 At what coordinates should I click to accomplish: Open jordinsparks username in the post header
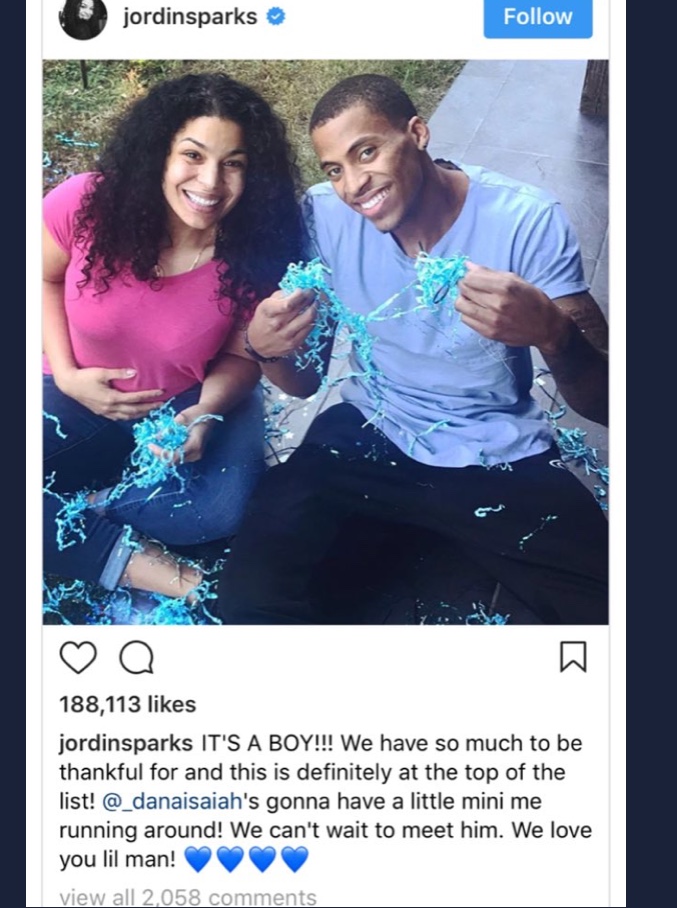(x=190, y=16)
